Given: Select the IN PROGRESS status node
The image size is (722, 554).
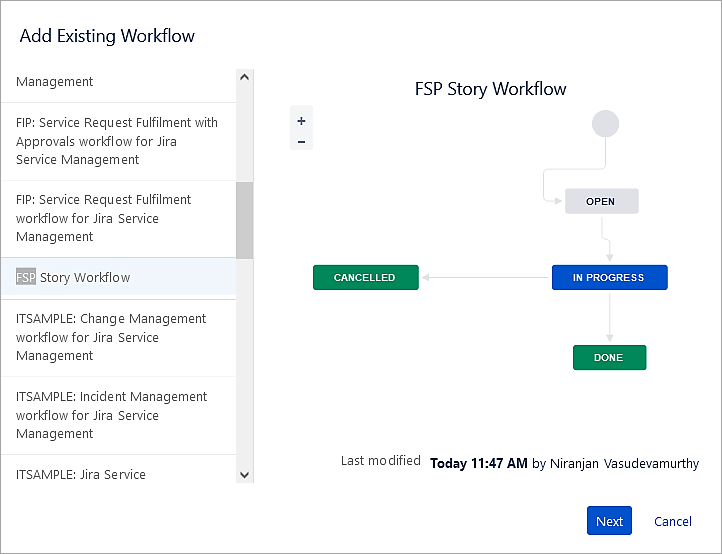Looking at the screenshot, I should coord(609,278).
